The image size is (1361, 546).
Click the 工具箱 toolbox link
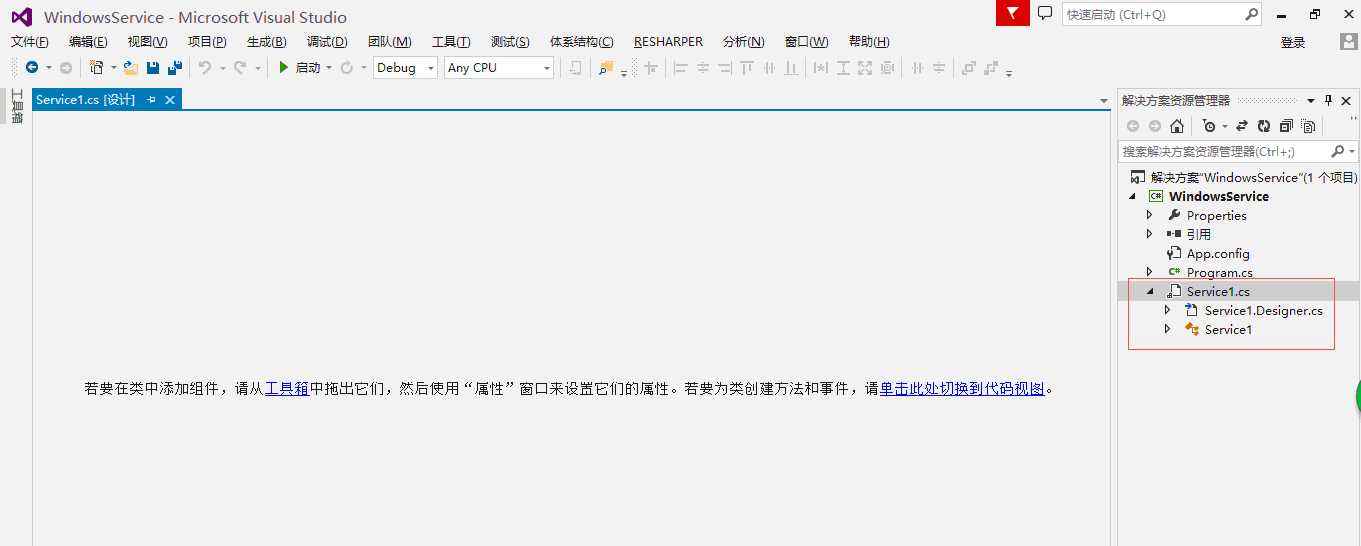[287, 389]
